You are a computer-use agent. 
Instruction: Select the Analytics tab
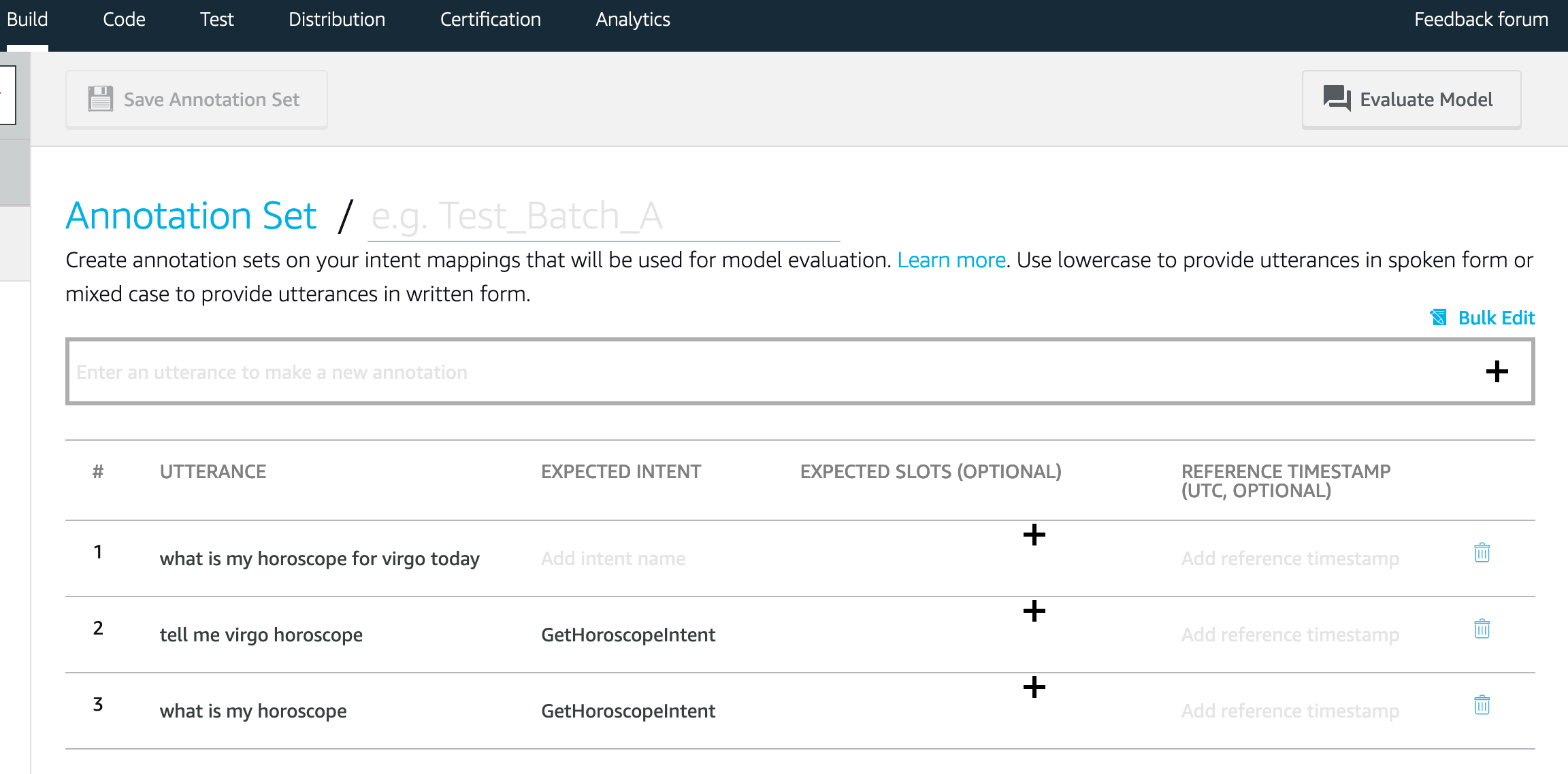pos(632,19)
